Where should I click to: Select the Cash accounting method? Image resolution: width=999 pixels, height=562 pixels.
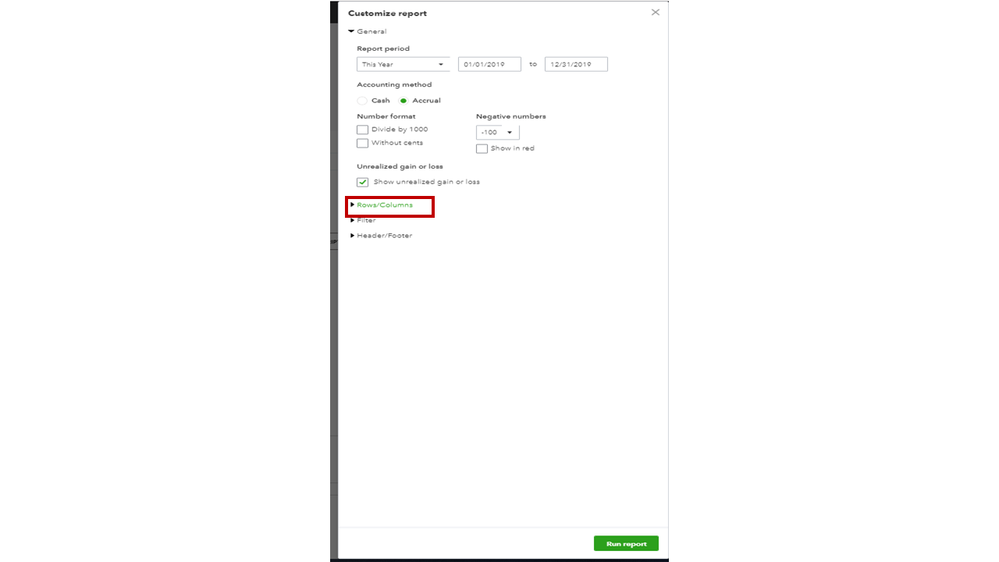(362, 101)
